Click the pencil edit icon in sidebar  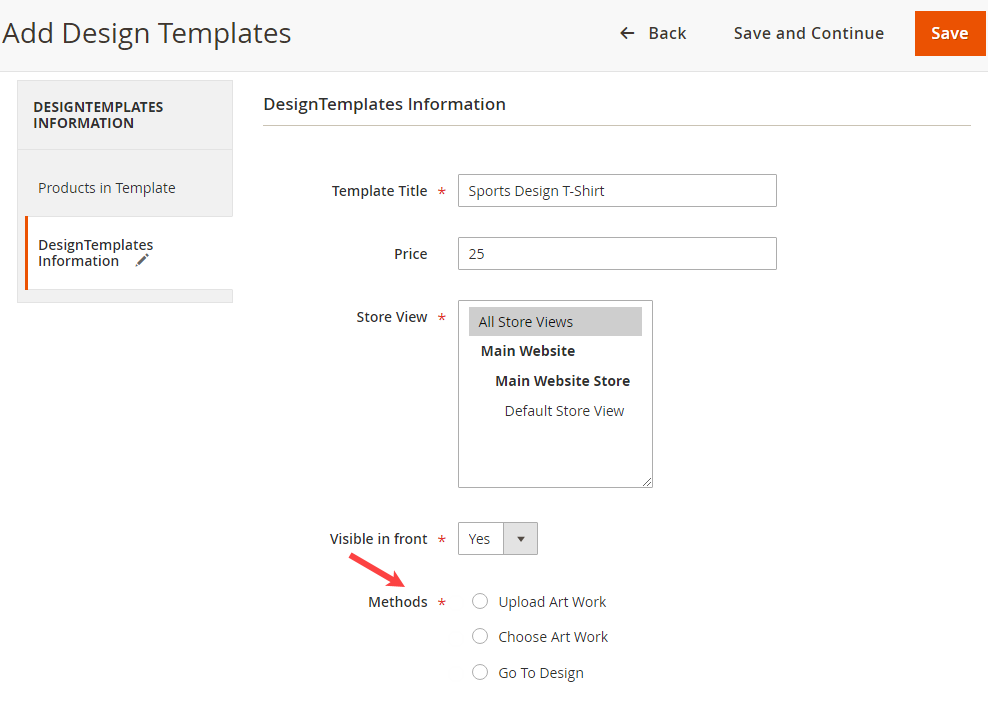tap(142, 261)
